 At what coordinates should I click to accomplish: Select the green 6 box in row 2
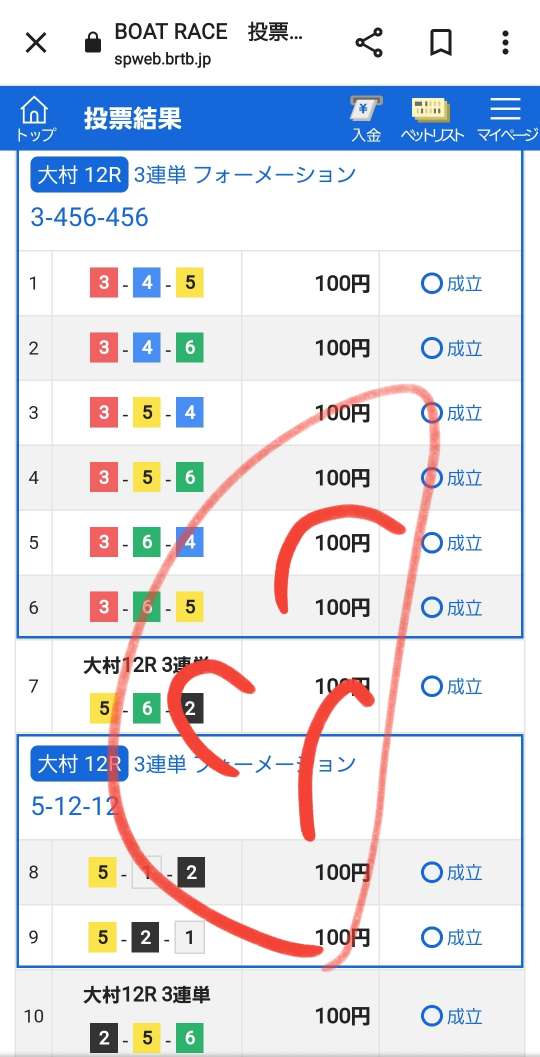[x=189, y=348]
